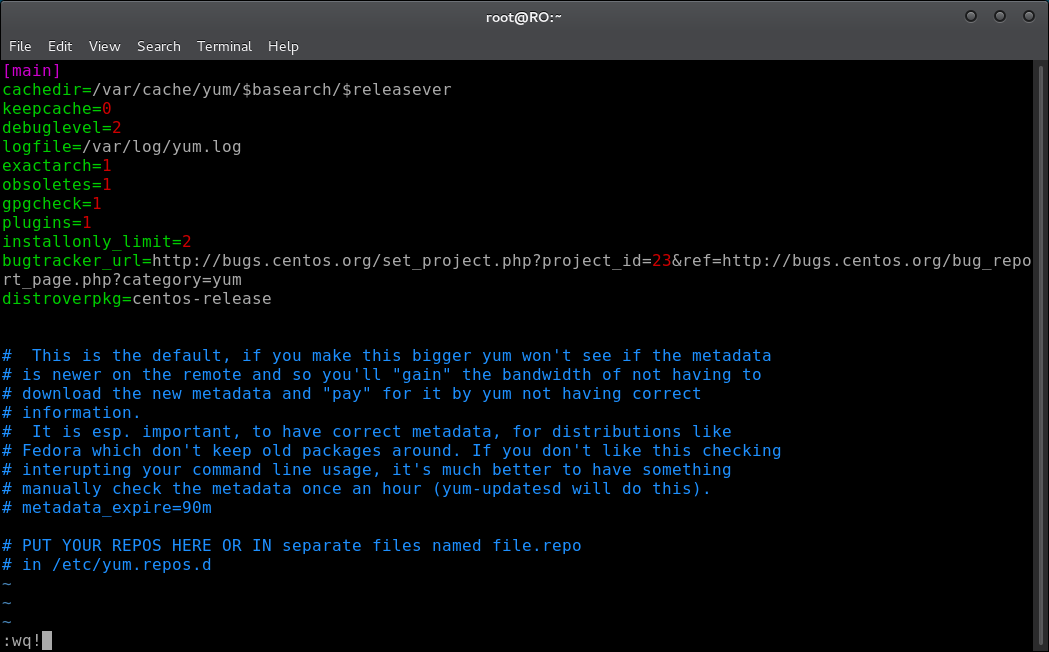This screenshot has height=652, width=1049.
Task: Open the View menu
Action: point(104,46)
